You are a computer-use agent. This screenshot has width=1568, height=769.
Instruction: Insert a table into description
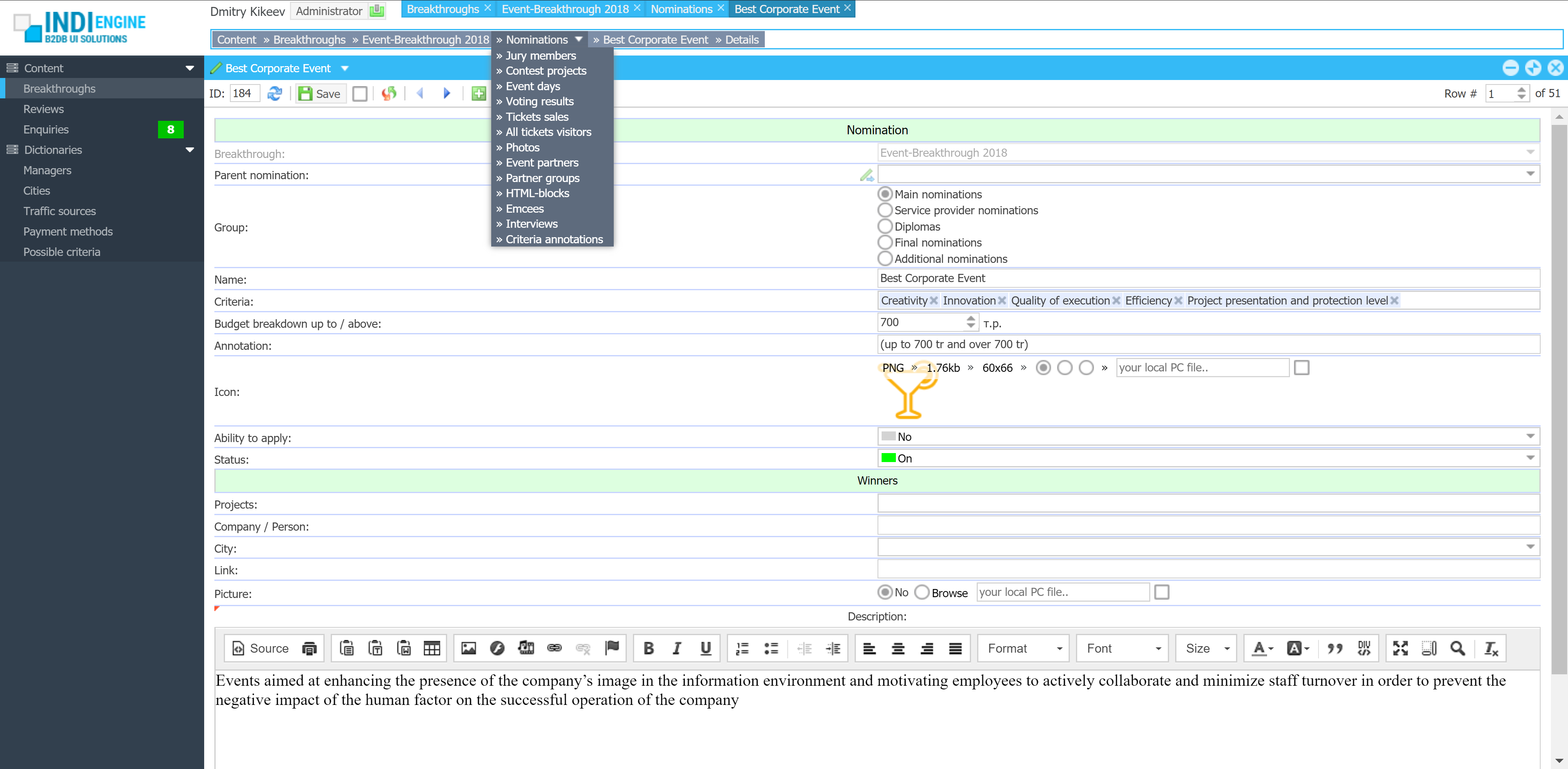click(432, 649)
